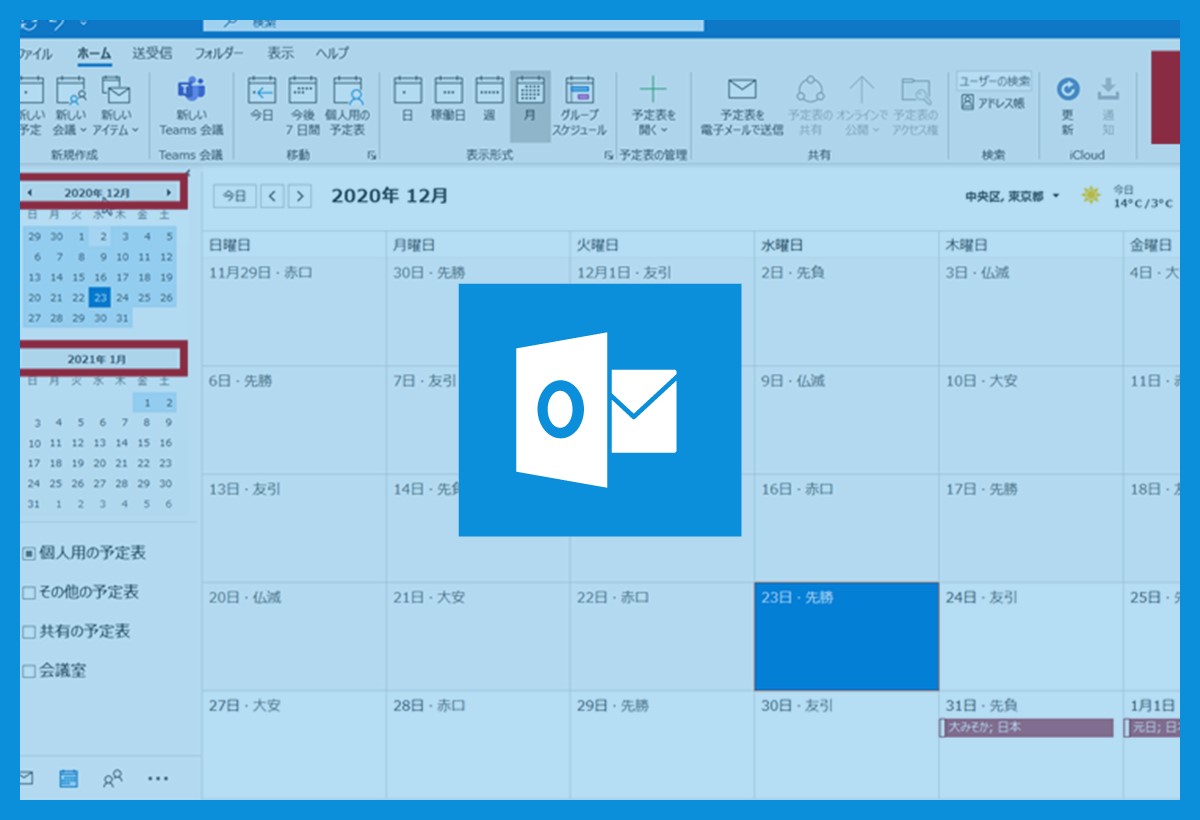1200x820 pixels.
Task: Open Group Schedule view
Action: pos(580,93)
